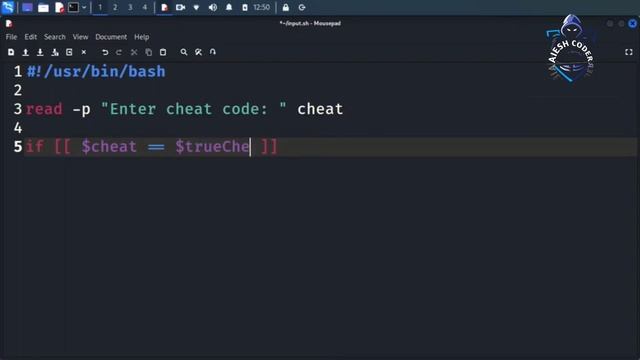640x360 pixels.
Task: Switch to workspace 1
Action: (100, 7)
